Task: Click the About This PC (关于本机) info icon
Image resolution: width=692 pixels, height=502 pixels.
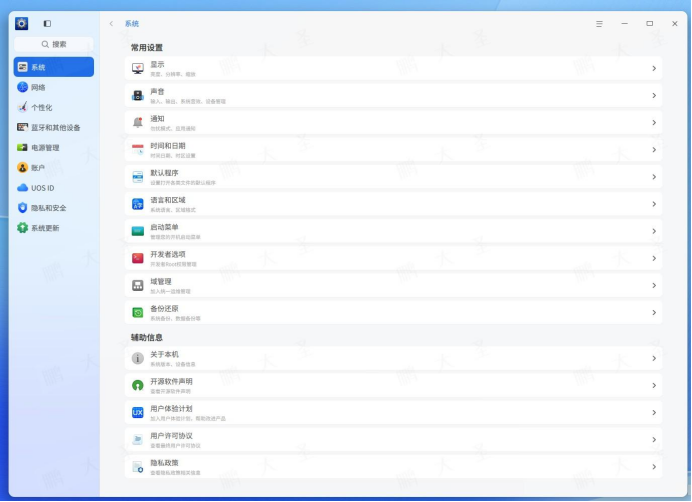Action: [138, 359]
